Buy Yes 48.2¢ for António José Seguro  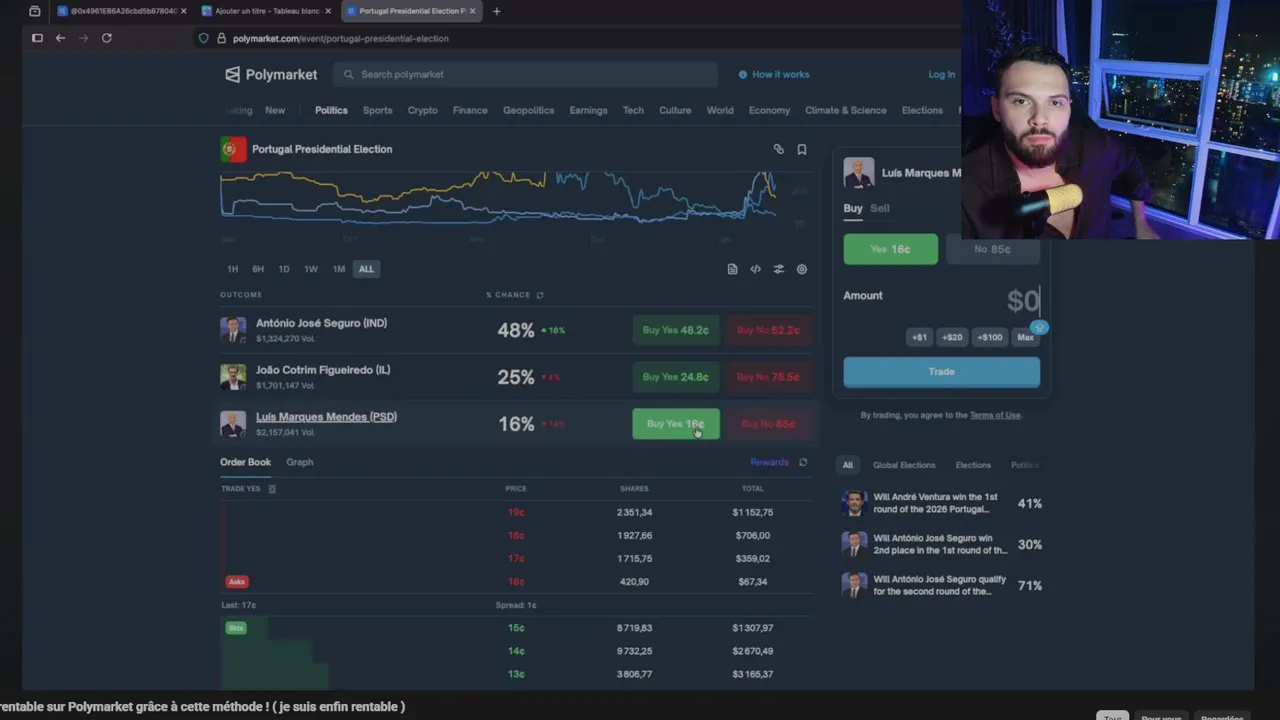click(x=676, y=330)
